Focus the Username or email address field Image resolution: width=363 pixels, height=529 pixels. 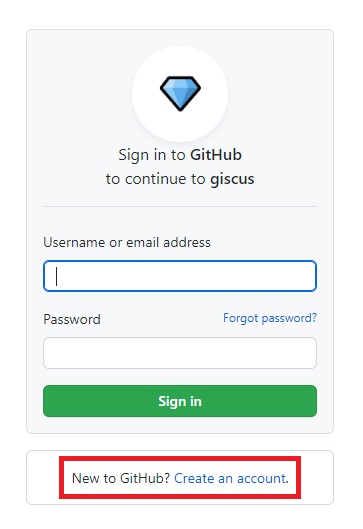(x=180, y=276)
